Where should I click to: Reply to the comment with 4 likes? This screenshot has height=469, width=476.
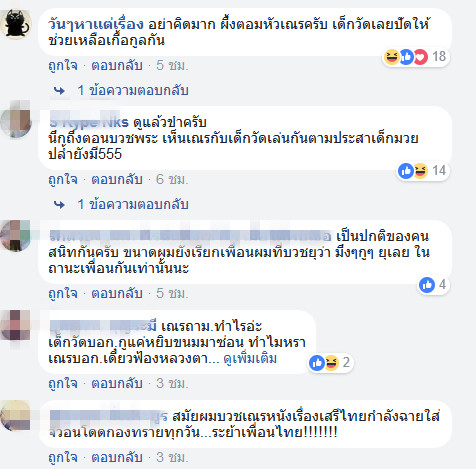[117, 293]
